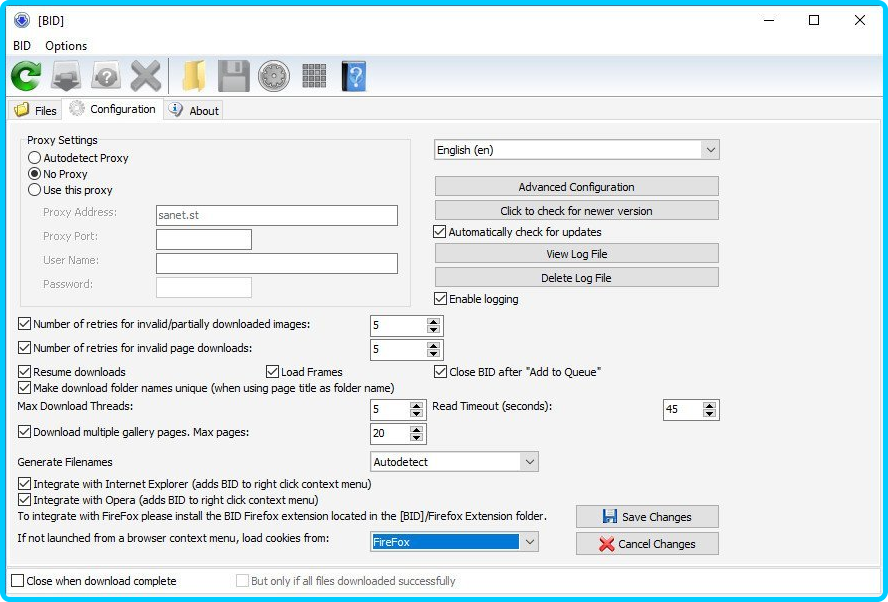Click the Proxy Port field
888x602 pixels.
[204, 239]
